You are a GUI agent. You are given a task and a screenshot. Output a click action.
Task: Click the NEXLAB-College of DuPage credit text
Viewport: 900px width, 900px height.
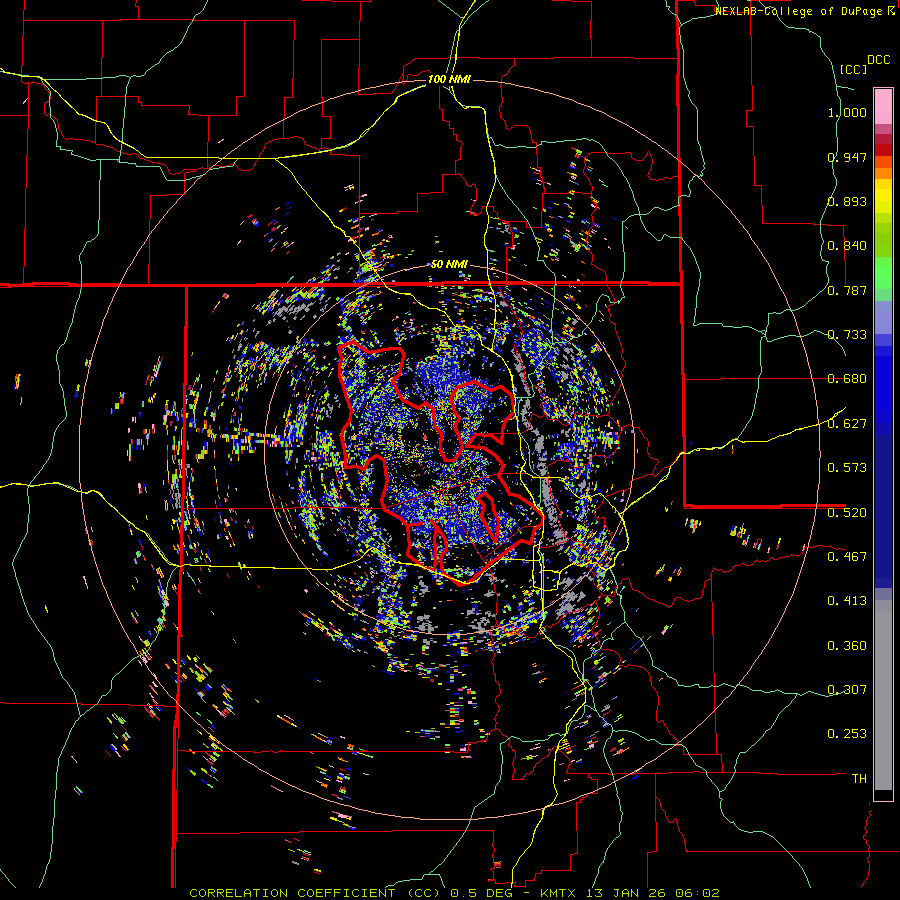[x=799, y=11]
